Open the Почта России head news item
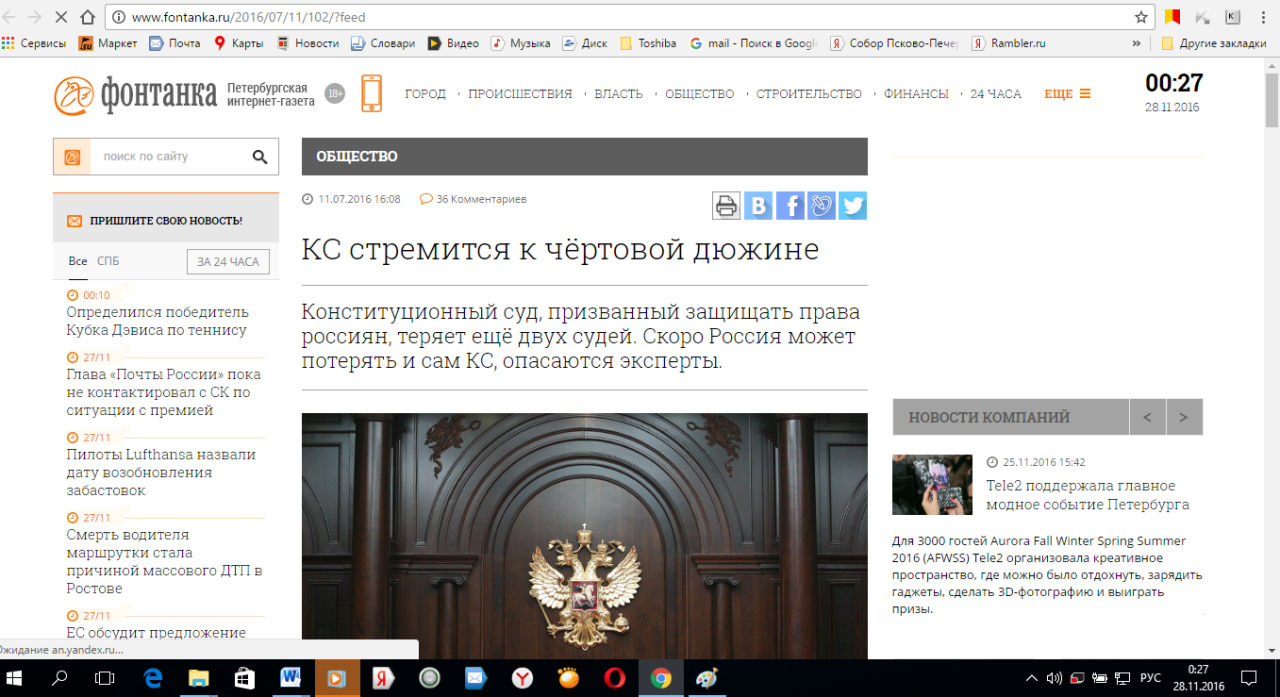 pos(164,392)
